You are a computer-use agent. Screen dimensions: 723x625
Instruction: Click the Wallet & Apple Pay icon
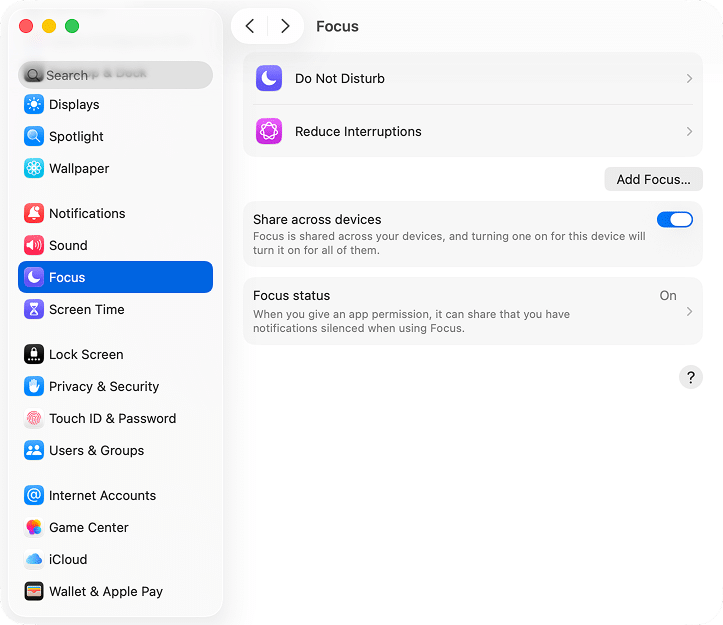(x=34, y=591)
